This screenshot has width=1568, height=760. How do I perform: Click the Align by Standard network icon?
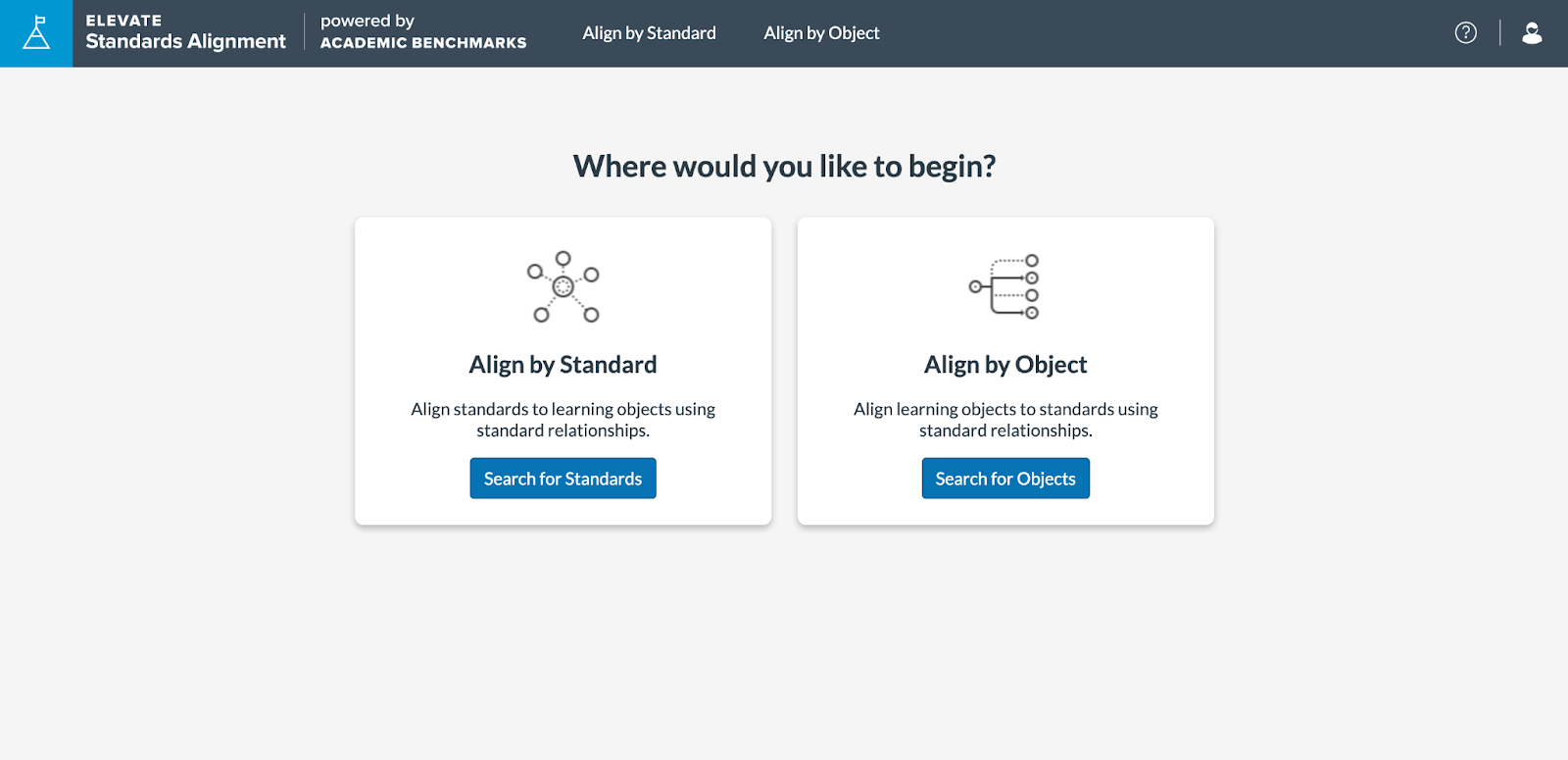click(x=563, y=287)
